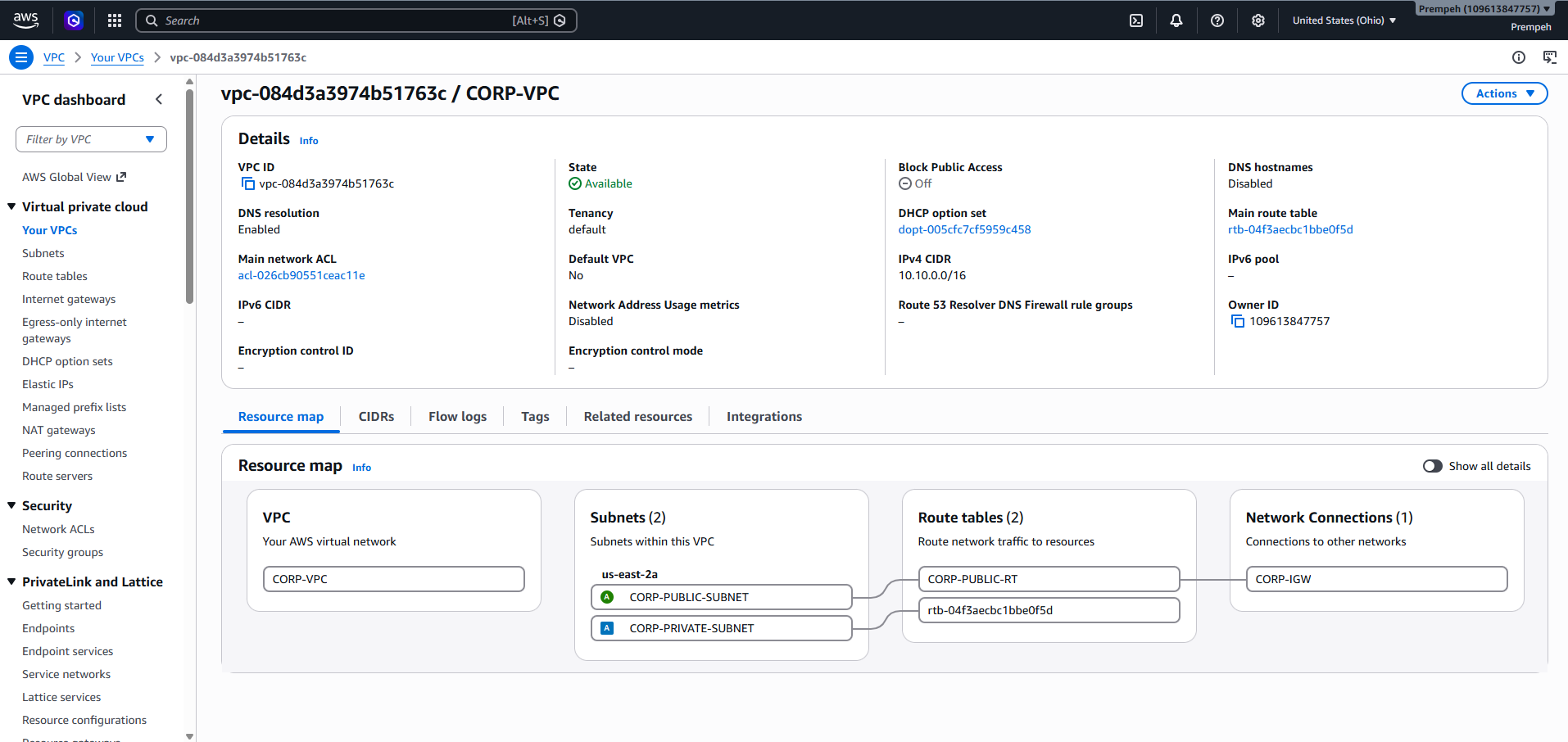This screenshot has height=742, width=1568.
Task: Open NAT gateways in the sidebar
Action: point(58,430)
